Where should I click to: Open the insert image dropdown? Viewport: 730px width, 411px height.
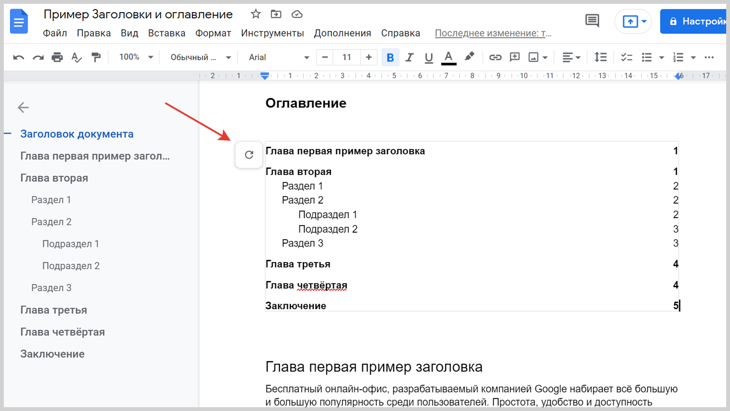[537, 57]
